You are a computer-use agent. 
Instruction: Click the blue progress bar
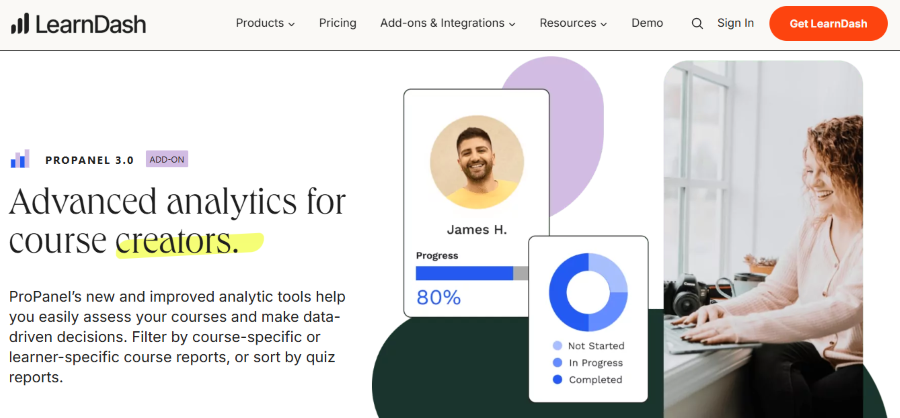[x=464, y=273]
